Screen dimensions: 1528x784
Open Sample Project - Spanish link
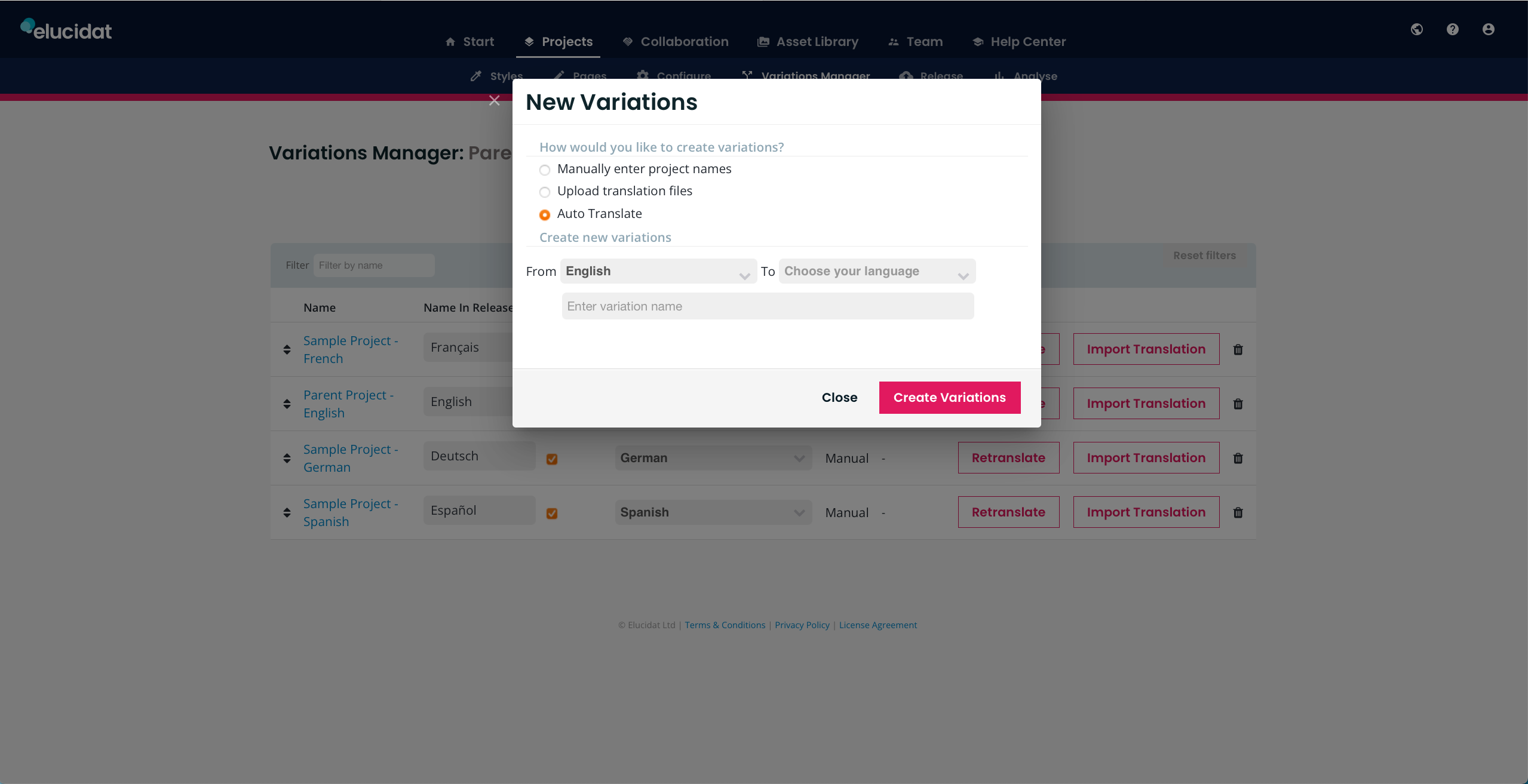pyautogui.click(x=351, y=512)
